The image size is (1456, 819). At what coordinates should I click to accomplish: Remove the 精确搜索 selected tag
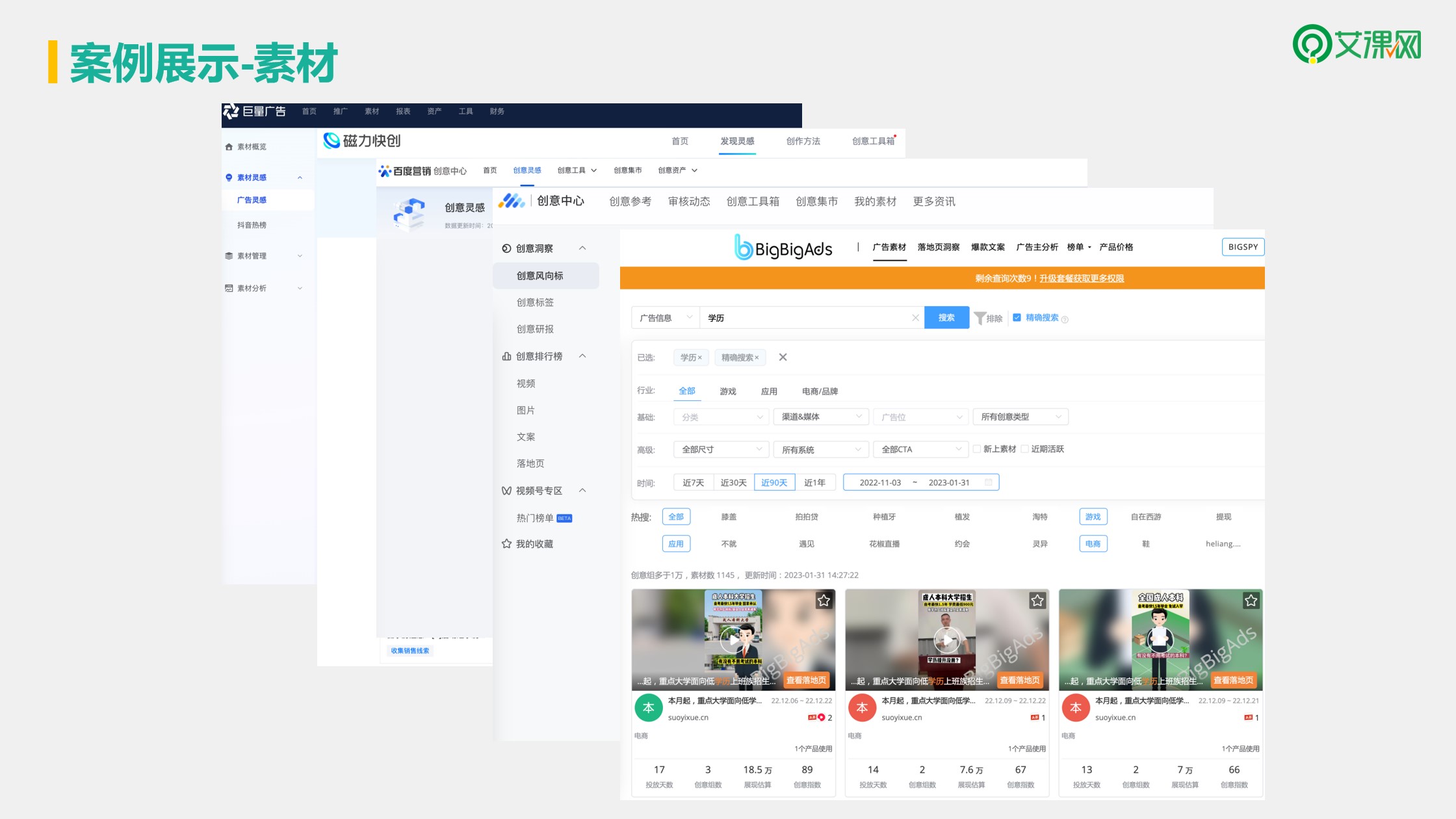(757, 357)
